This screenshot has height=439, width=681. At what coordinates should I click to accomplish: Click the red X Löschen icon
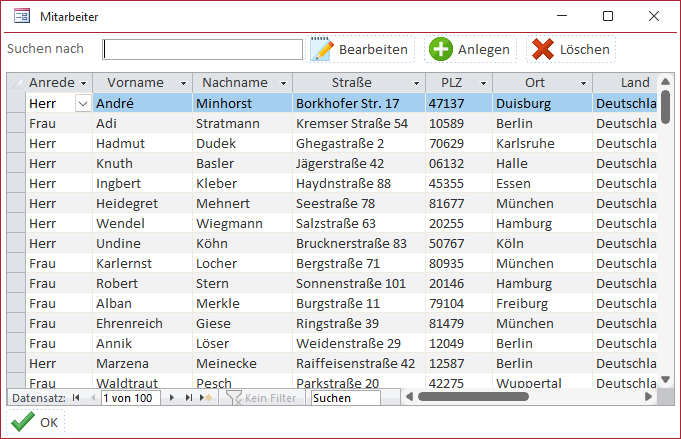(x=543, y=49)
